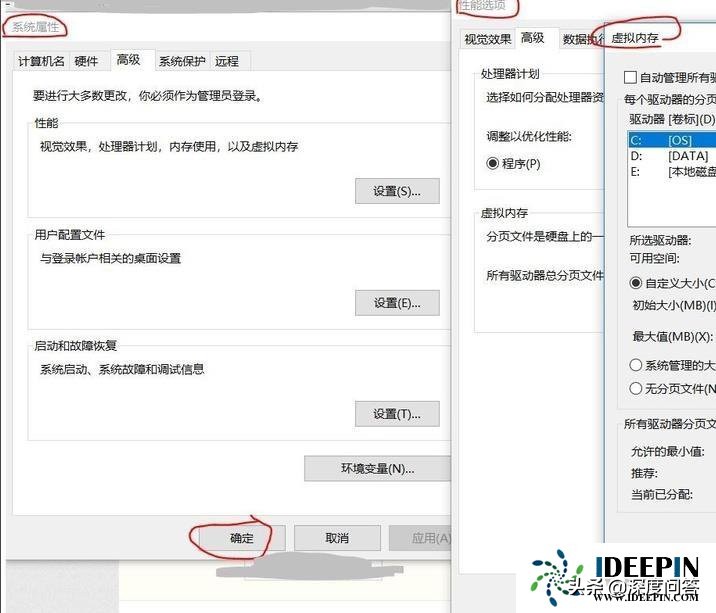Image resolution: width=716 pixels, height=613 pixels.
Task: Open 环境变量(N) dialog
Action: 378,469
